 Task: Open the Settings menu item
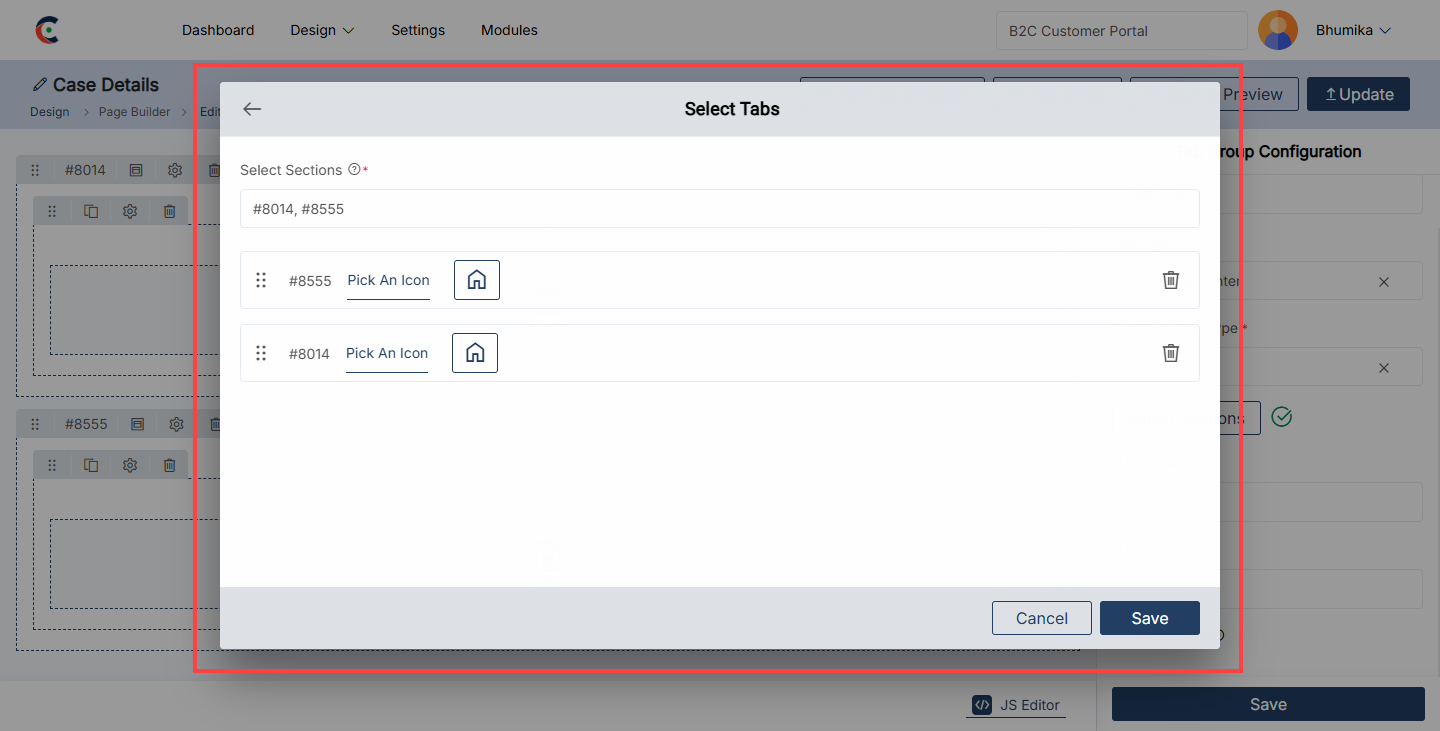[418, 30]
